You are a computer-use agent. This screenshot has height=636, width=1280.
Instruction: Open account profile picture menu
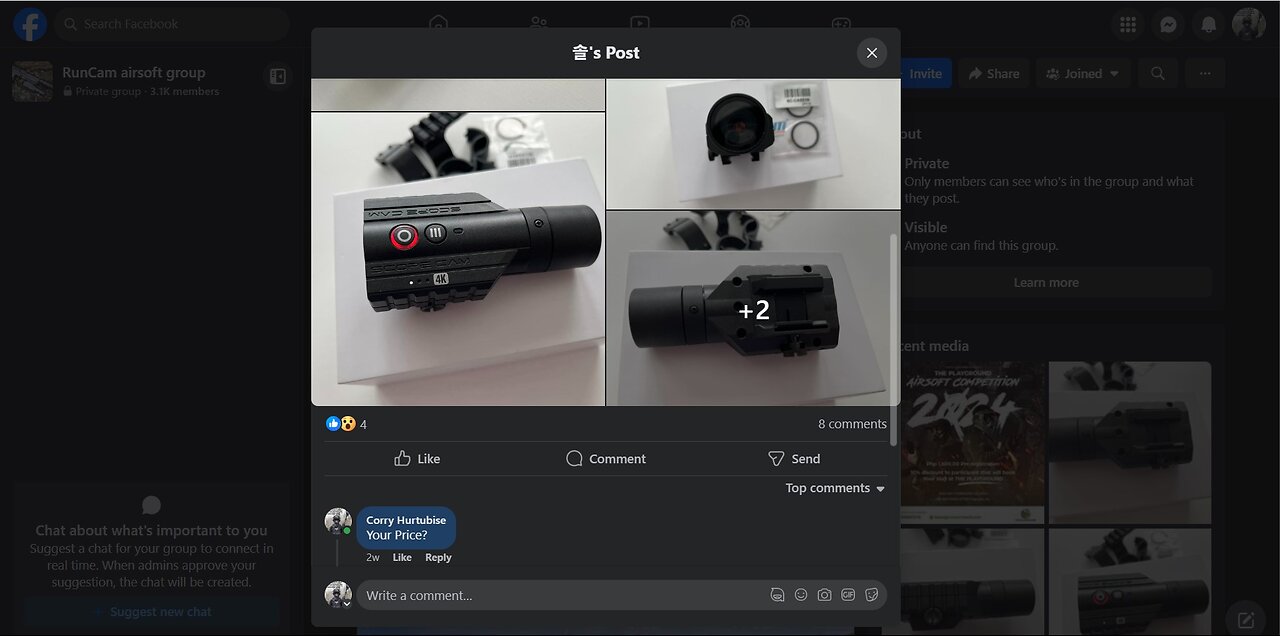[1249, 24]
